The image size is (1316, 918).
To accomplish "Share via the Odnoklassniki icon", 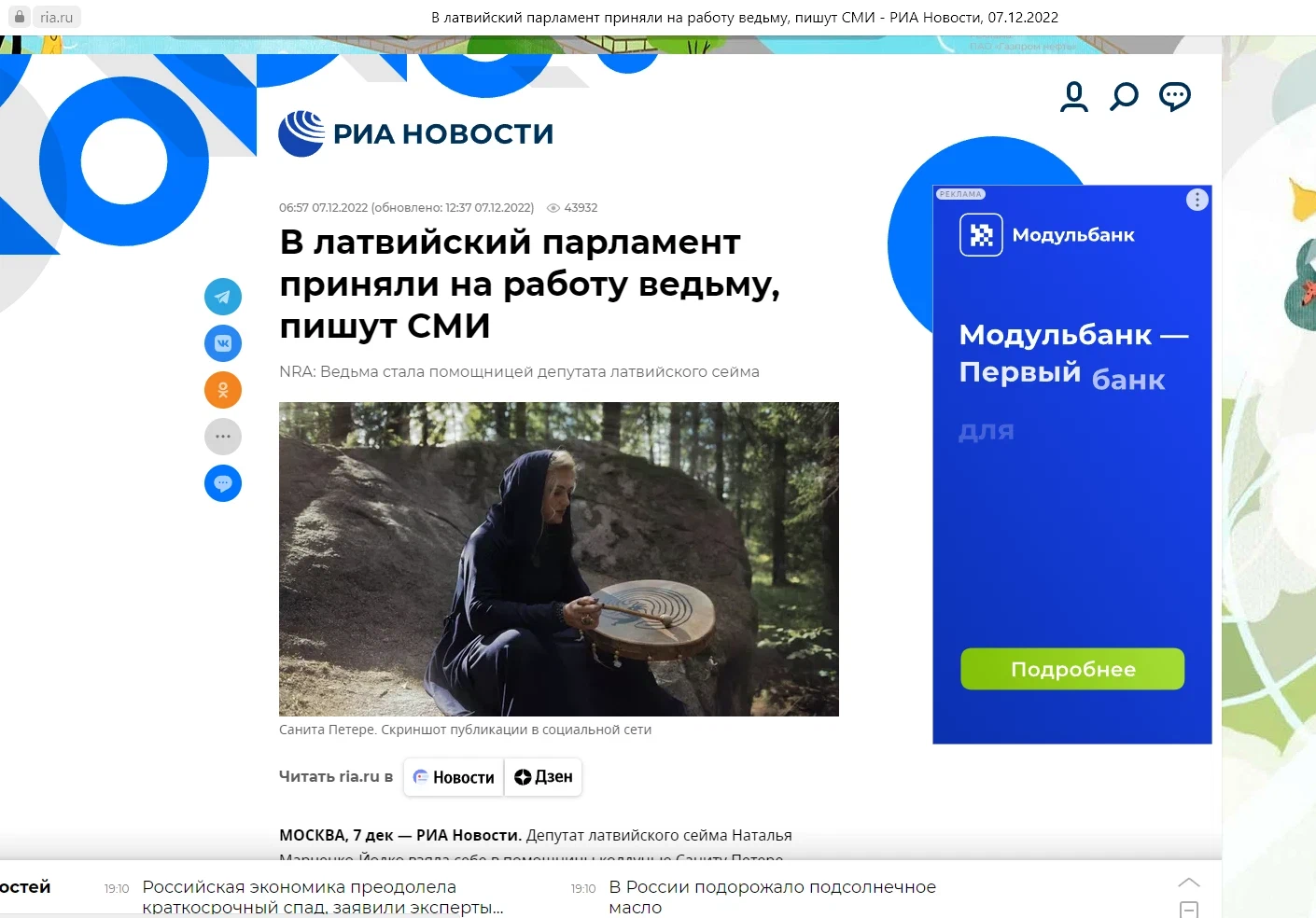I will click(223, 390).
